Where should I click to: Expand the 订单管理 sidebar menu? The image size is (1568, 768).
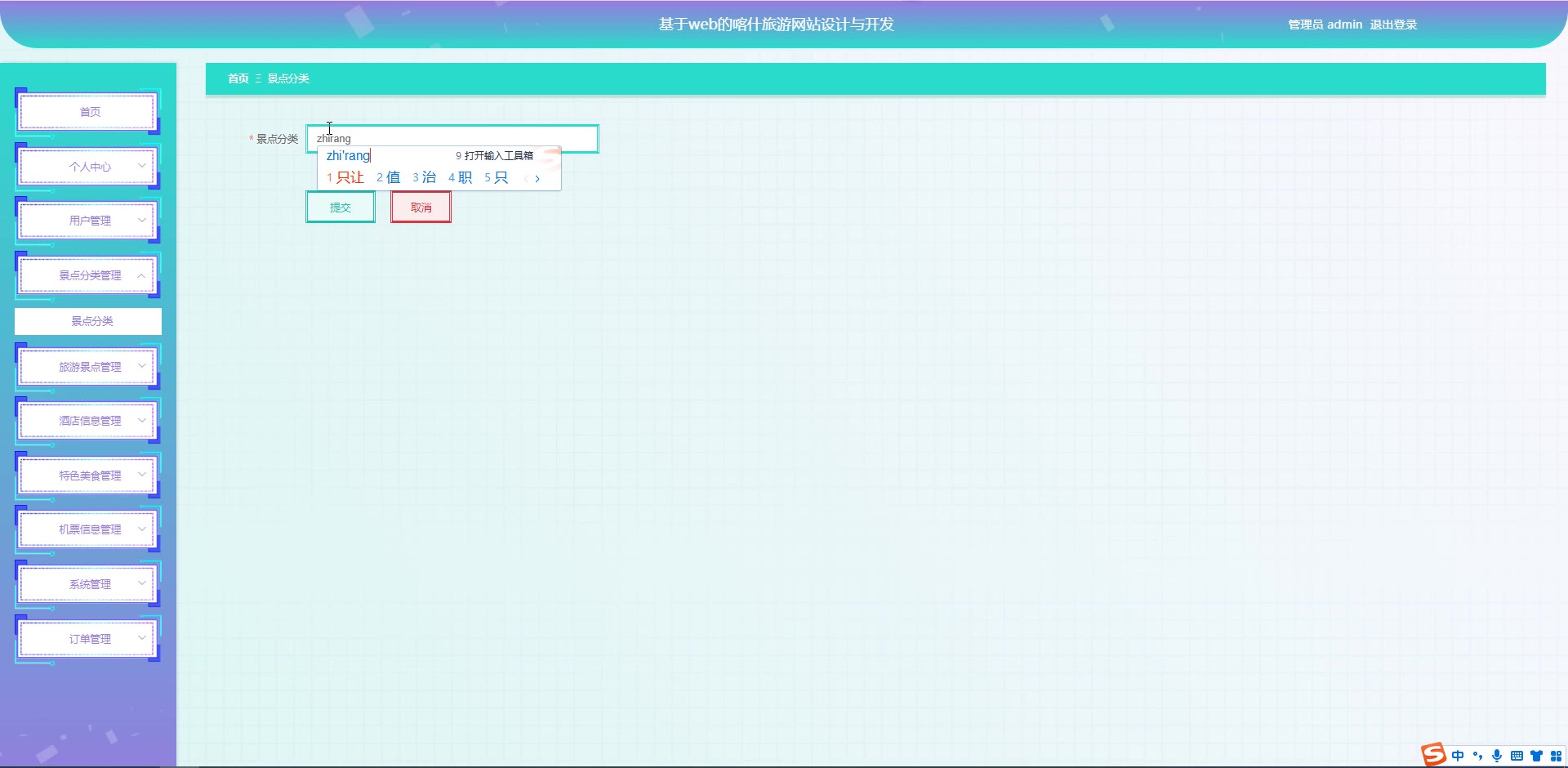pyautogui.click(x=88, y=639)
